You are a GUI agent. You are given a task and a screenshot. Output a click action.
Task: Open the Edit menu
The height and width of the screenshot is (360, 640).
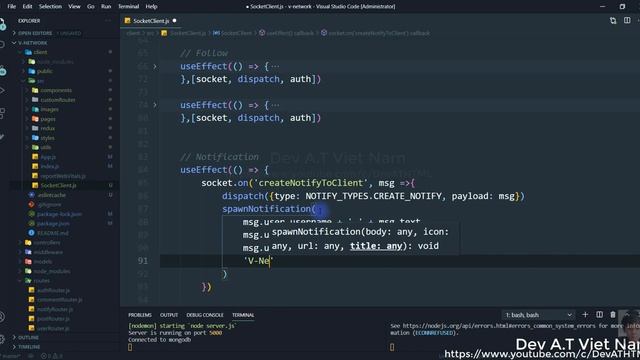pos(27,7)
